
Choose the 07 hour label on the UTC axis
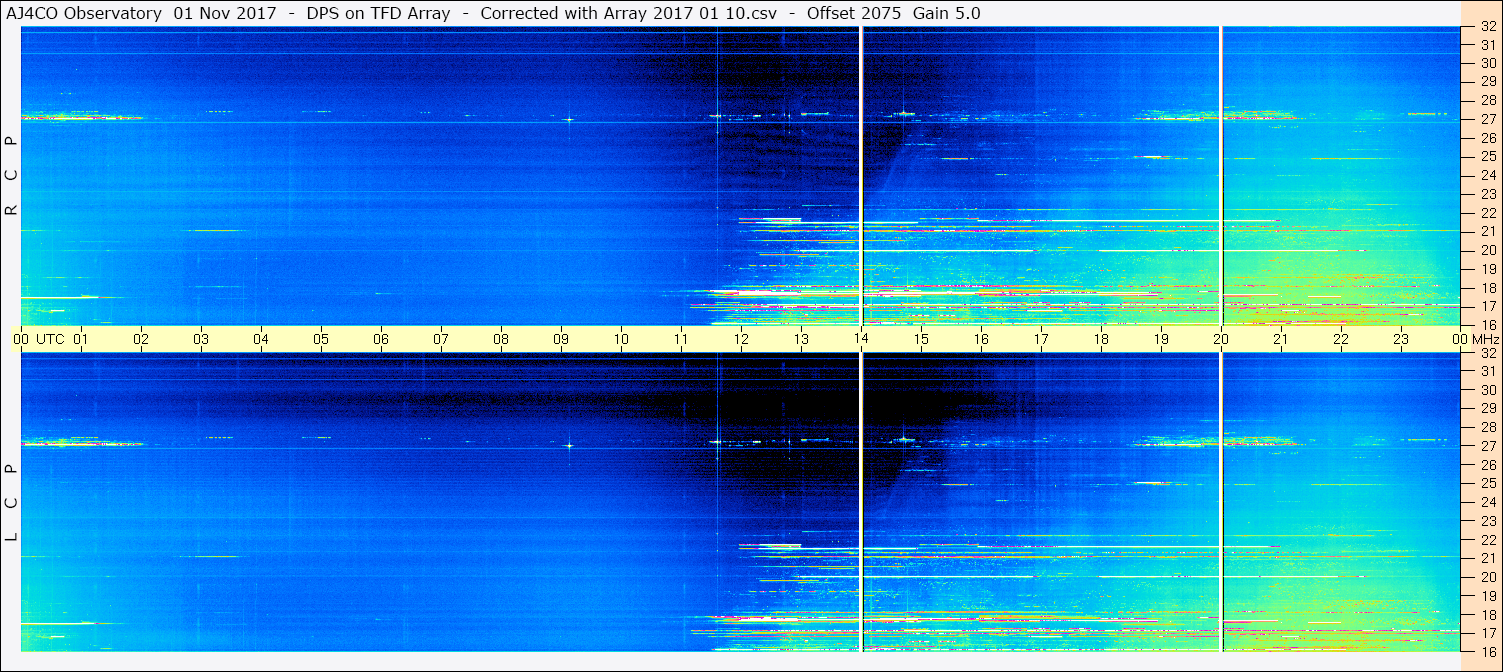click(x=441, y=339)
